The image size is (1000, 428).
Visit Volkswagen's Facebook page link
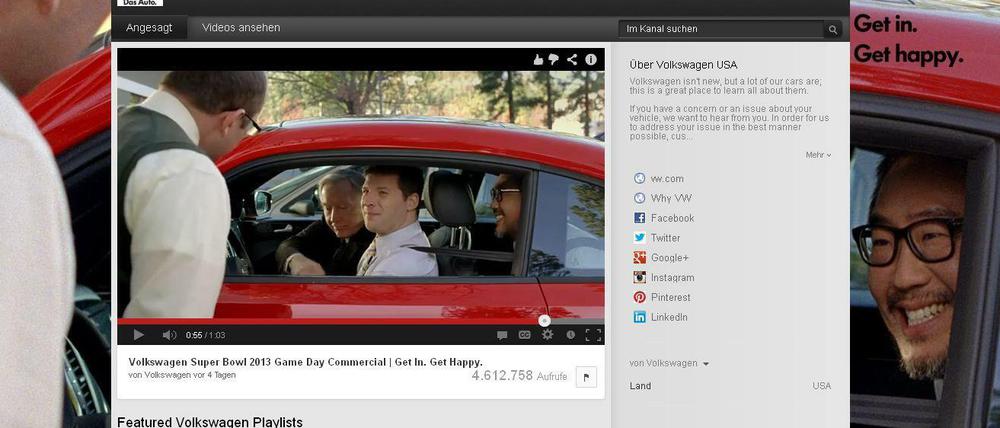pyautogui.click(x=672, y=218)
